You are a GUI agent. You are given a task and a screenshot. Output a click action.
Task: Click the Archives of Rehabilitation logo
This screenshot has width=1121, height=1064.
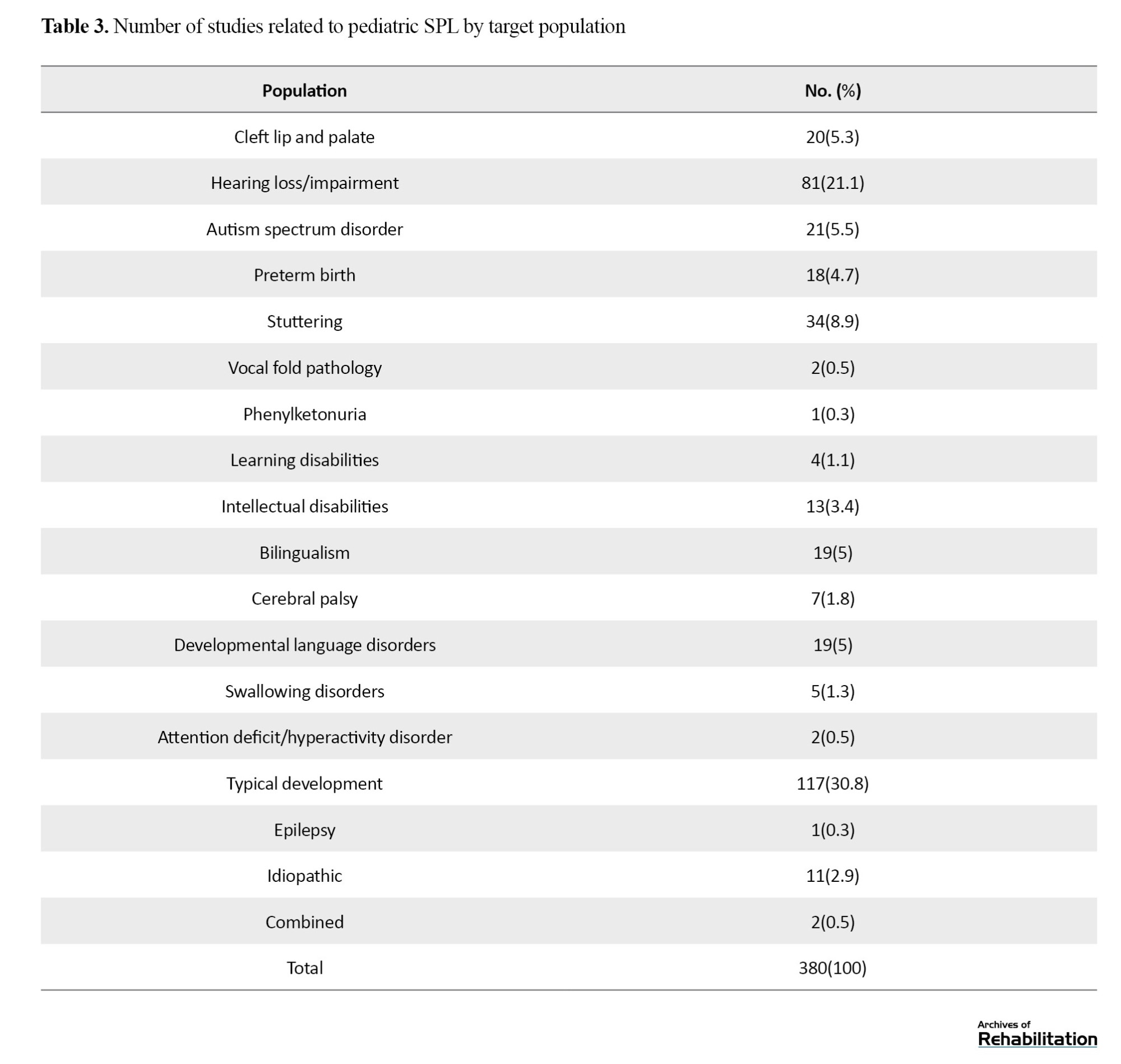click(x=1037, y=1033)
